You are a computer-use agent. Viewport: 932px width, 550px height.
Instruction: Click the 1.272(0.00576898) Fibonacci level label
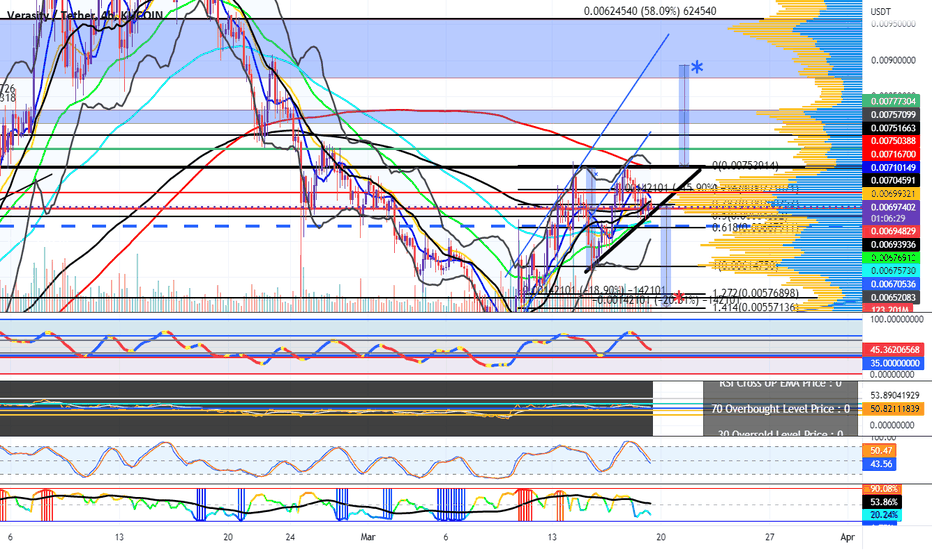[x=755, y=293]
